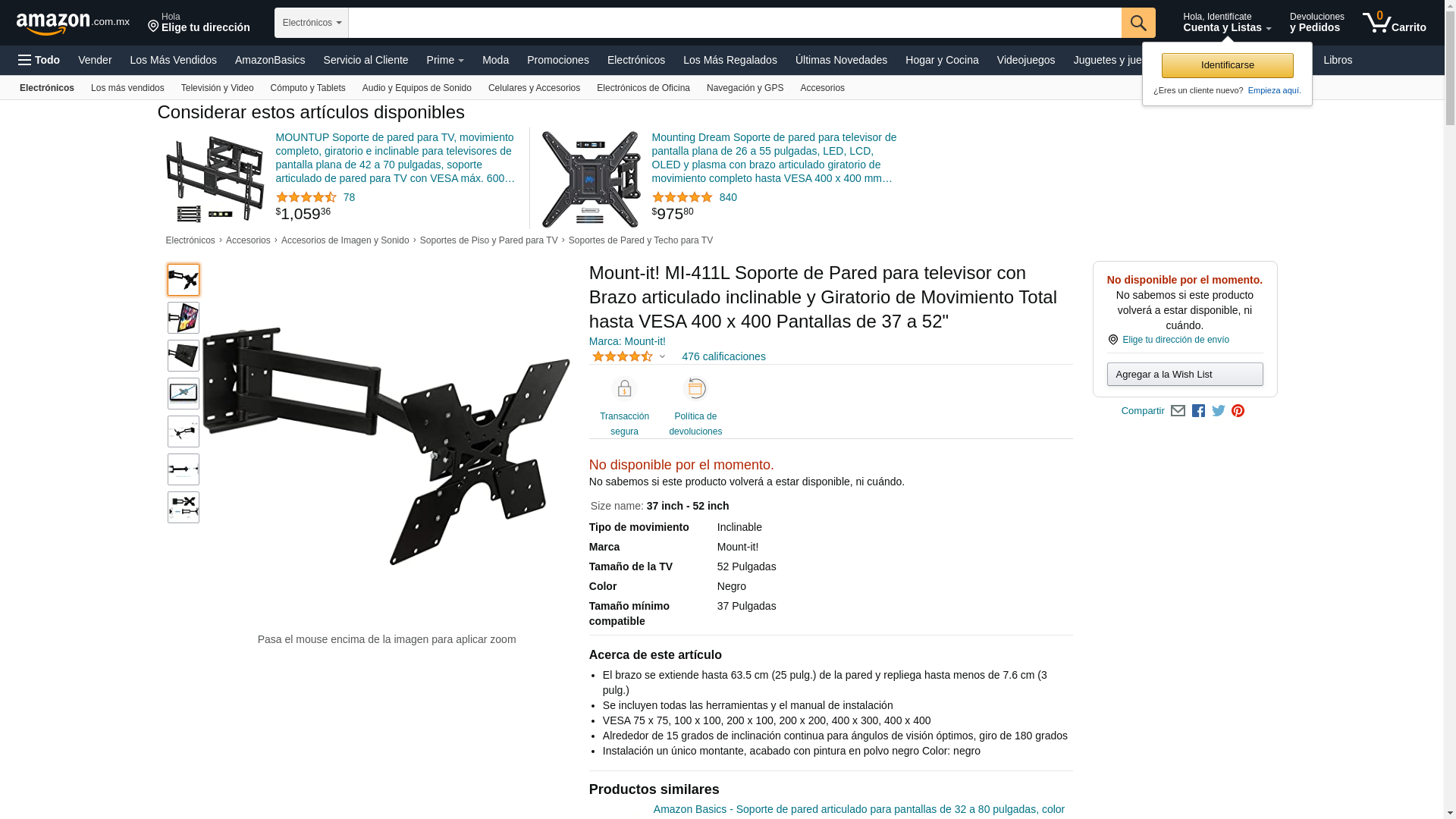Click the Política de devoluciones icon

[x=695, y=389]
